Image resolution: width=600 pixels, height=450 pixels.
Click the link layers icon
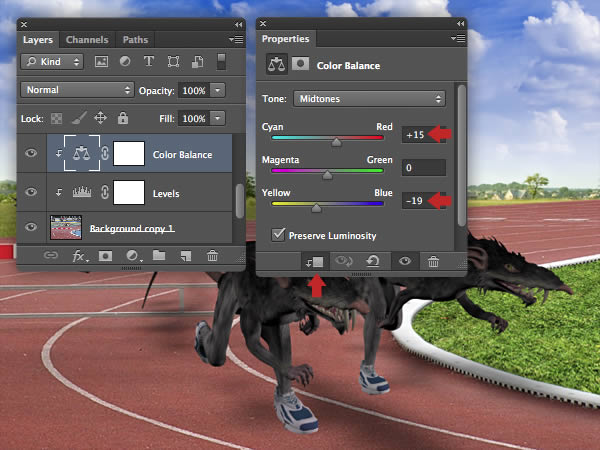[51, 255]
